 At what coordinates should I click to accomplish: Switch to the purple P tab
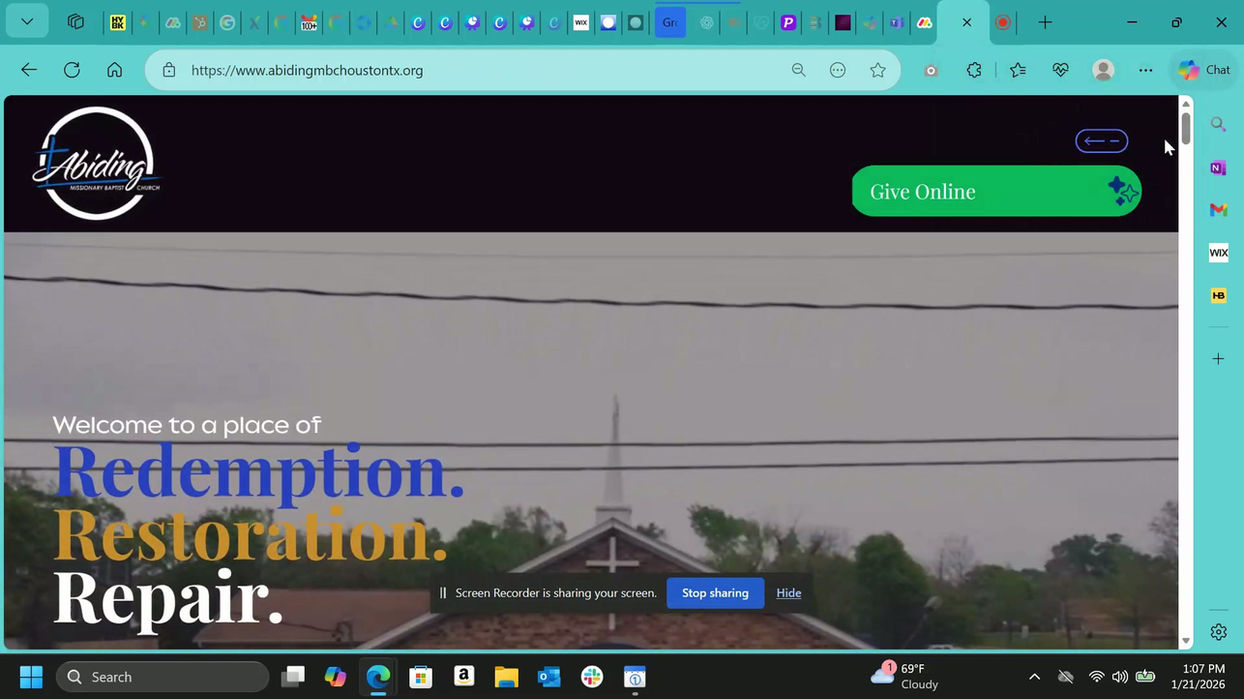click(x=788, y=22)
